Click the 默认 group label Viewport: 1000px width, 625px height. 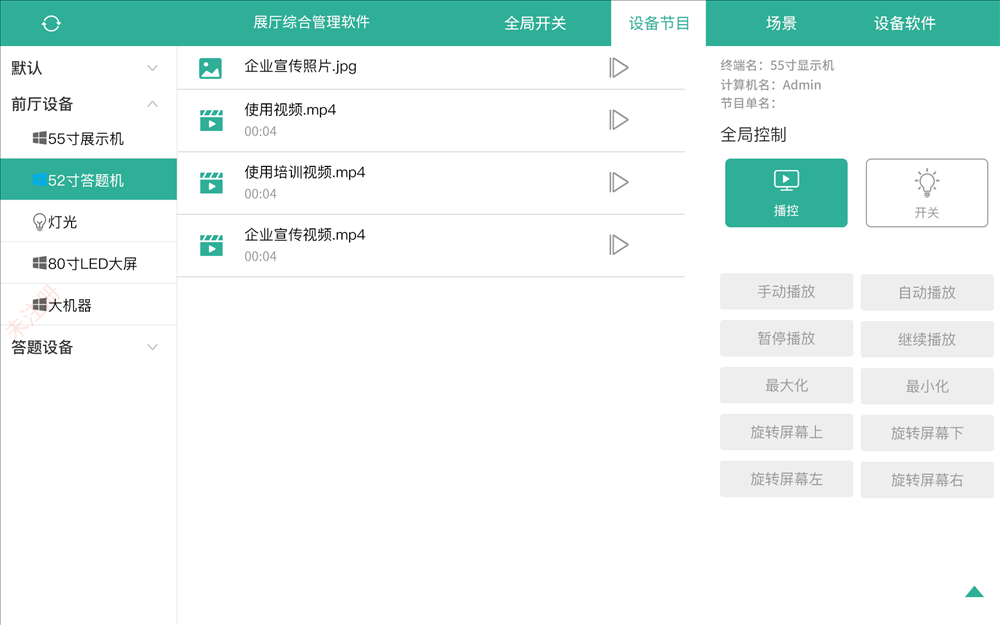pos(27,68)
